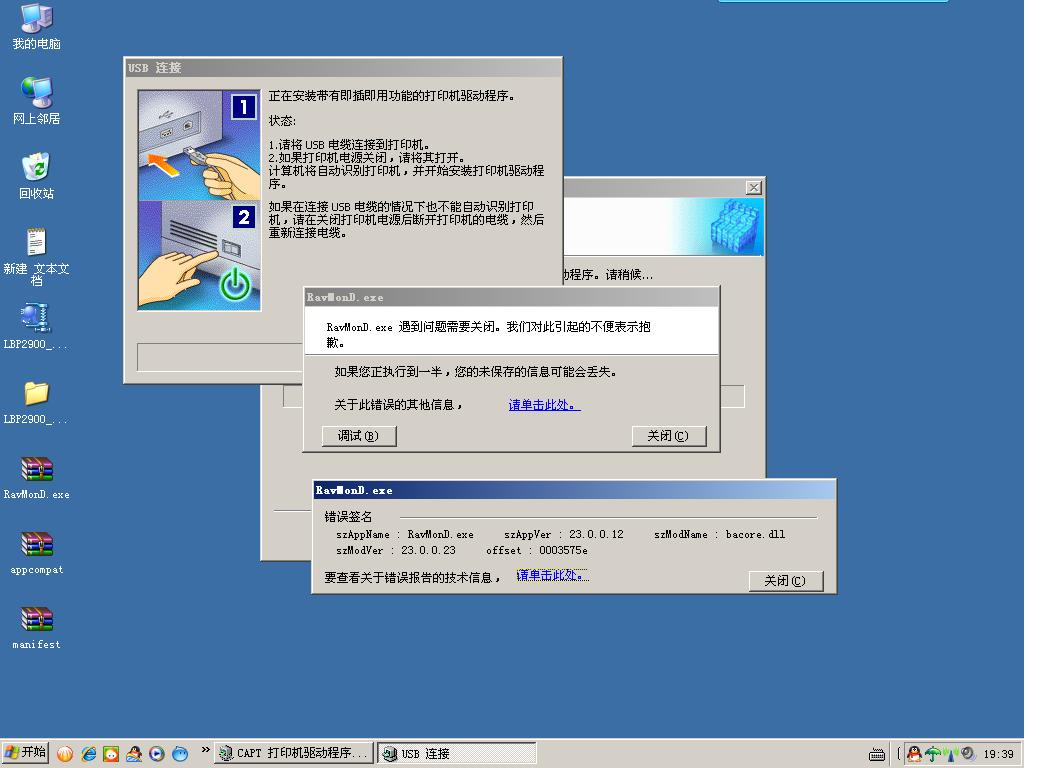This screenshot has width=1064, height=768.
Task: Click the blue round-face quick-launch icon
Action: click(180, 754)
